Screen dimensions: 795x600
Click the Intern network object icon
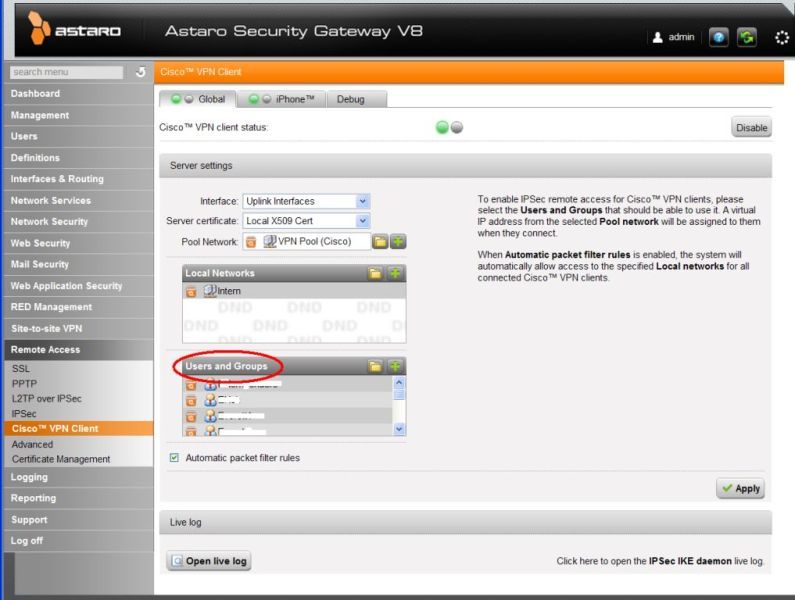pyautogui.click(x=210, y=291)
